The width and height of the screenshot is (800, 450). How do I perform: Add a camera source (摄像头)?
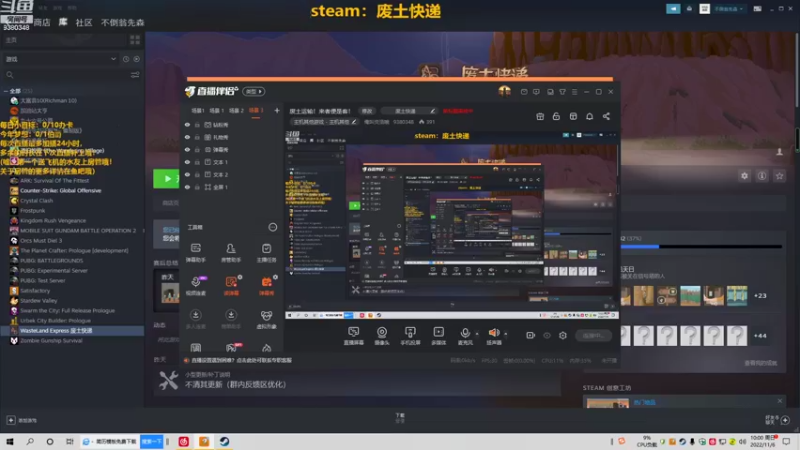point(382,336)
